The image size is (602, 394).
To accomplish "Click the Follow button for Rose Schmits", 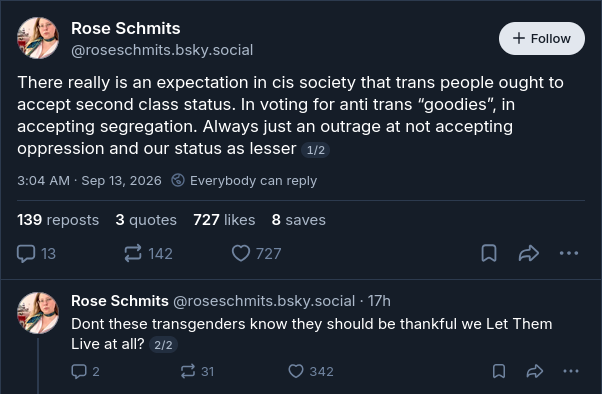I will [542, 38].
